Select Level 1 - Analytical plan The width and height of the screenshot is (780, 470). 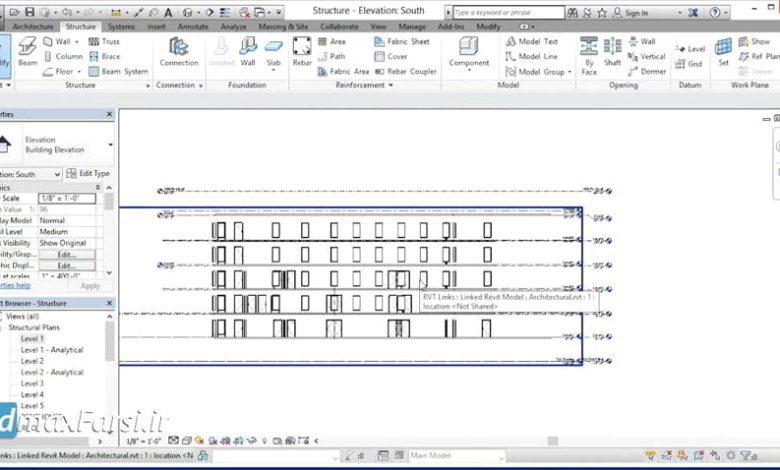coord(52,350)
